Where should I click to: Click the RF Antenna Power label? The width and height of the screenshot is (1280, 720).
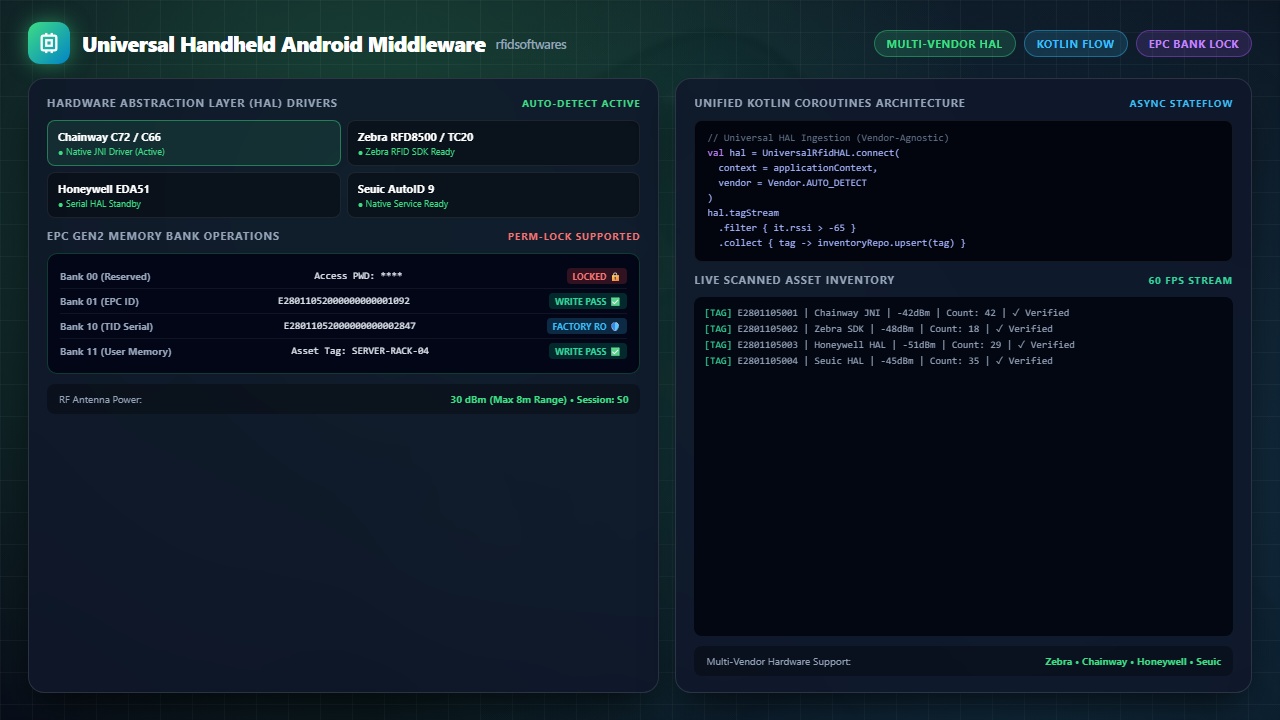point(100,400)
